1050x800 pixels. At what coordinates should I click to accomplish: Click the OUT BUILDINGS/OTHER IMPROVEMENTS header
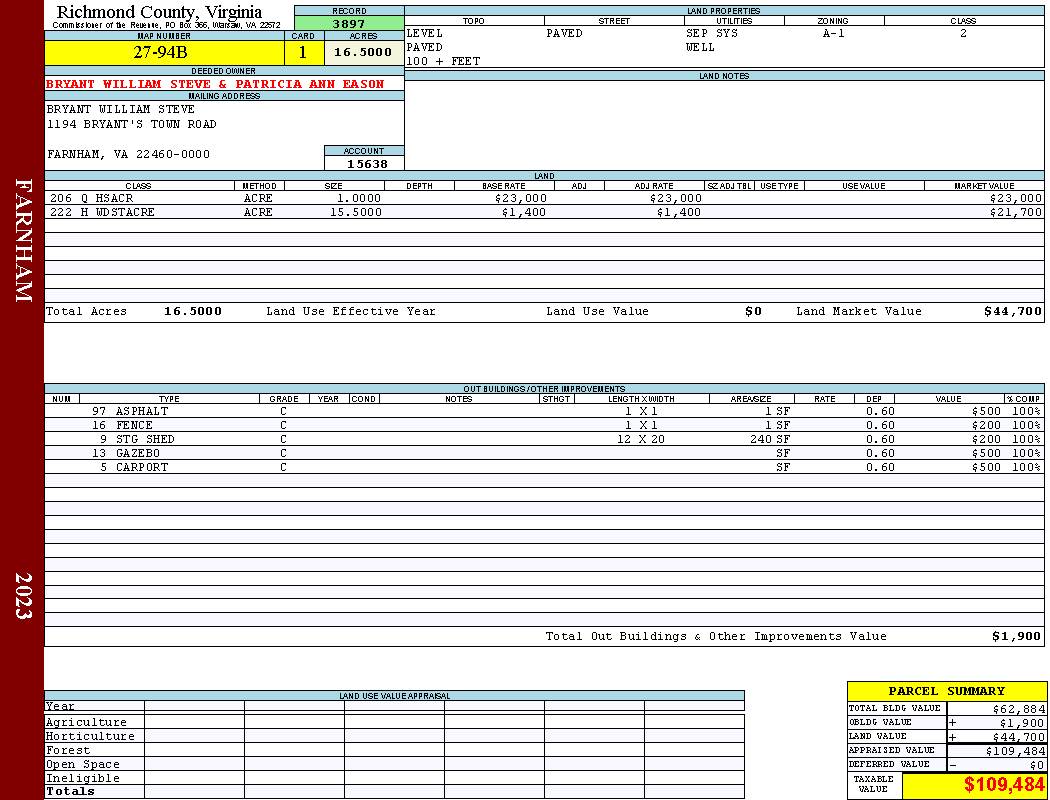544,389
